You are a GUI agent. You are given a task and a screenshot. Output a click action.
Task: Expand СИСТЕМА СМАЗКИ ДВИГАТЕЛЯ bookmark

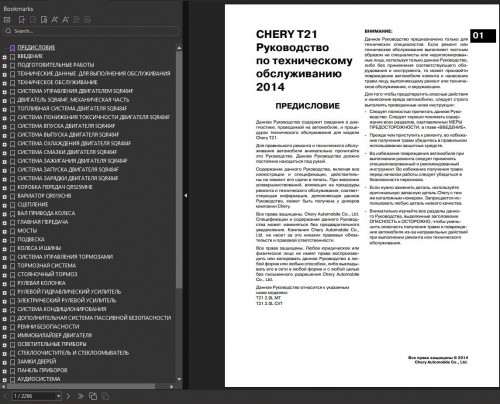pos(5,153)
